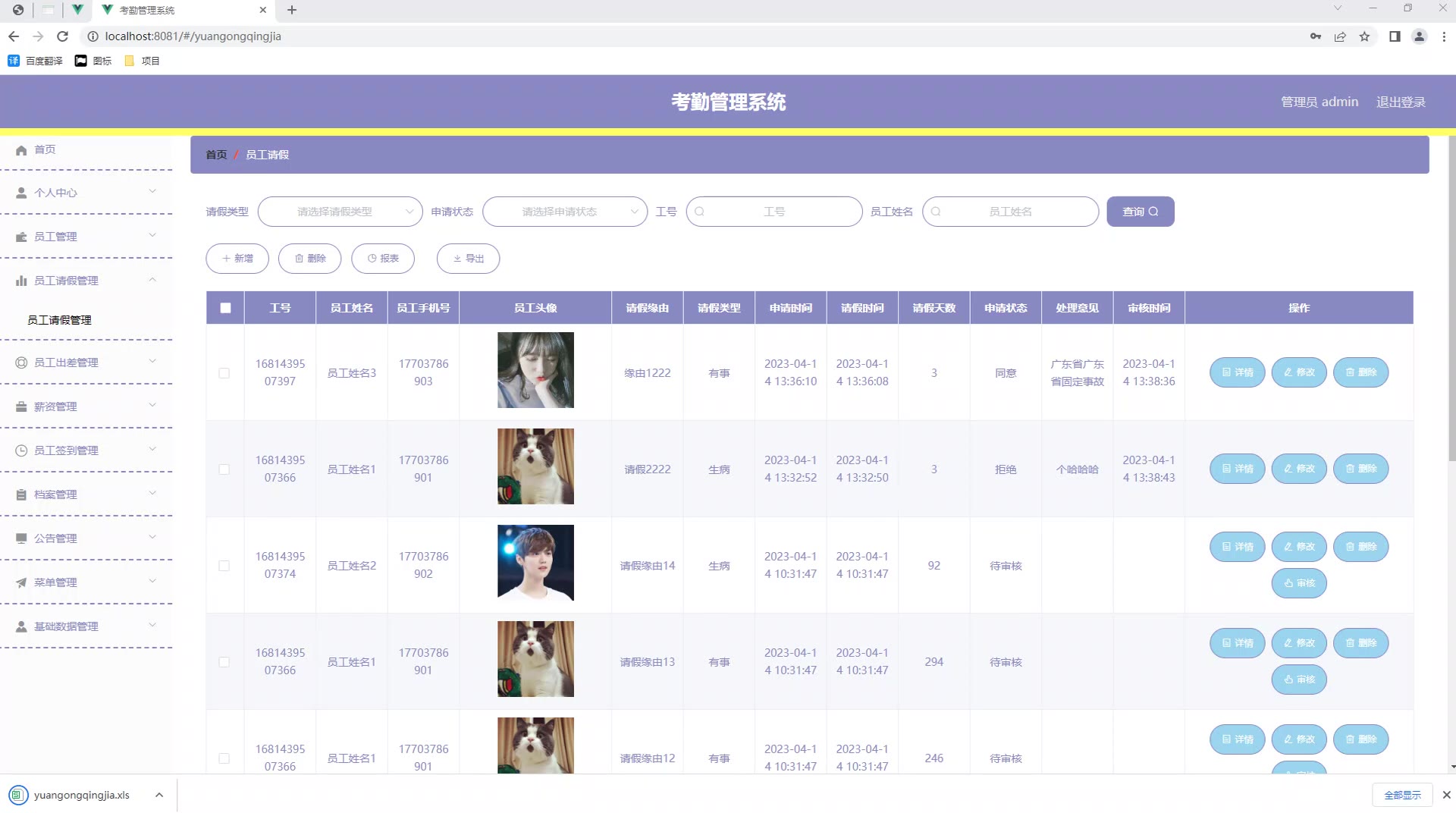Click the 薪资管理 briefcase icon
The image size is (1456, 813).
pos(21,406)
